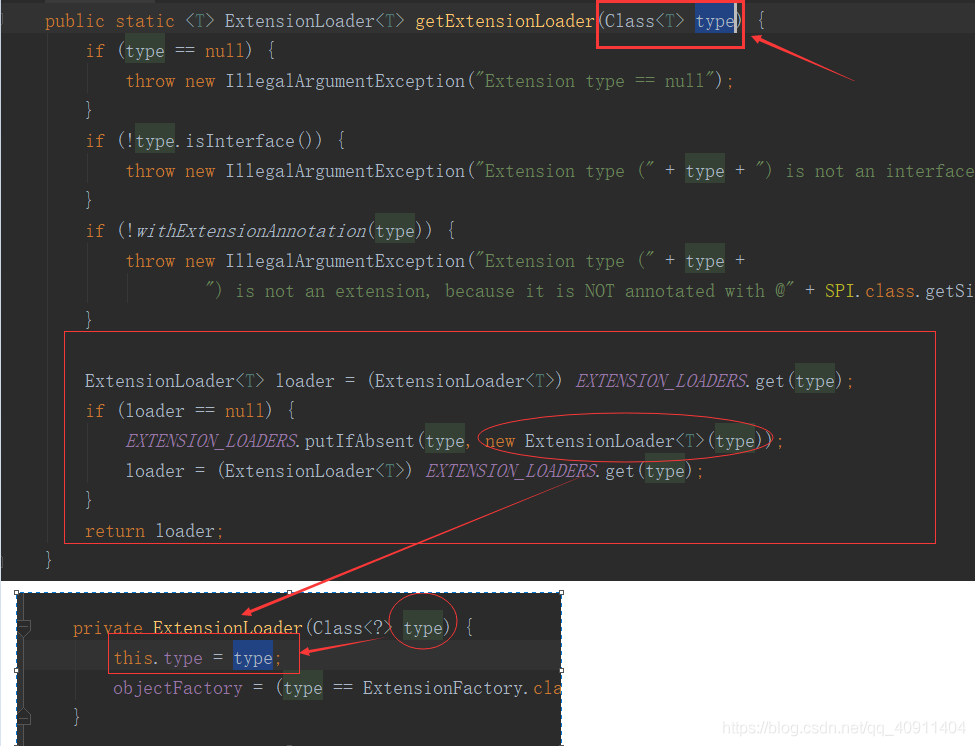Click 'Class<T>' in the getExtensionLoader parameter list
Image resolution: width=975 pixels, height=746 pixels.
coord(644,21)
